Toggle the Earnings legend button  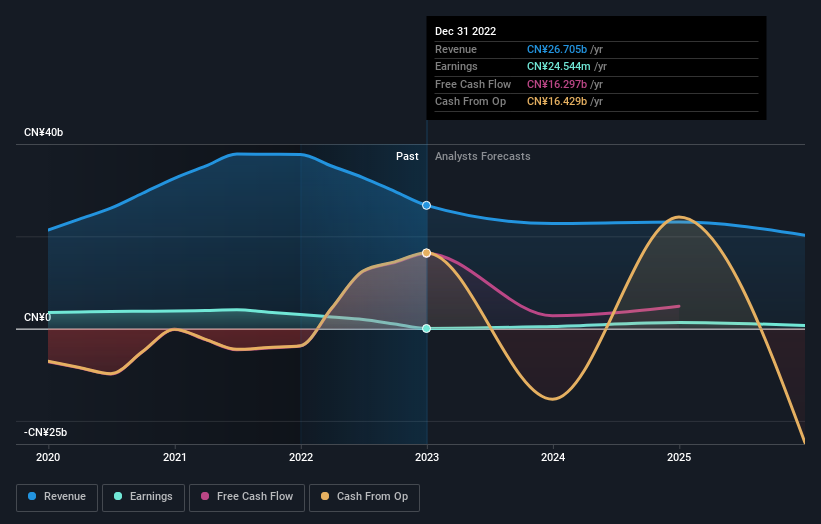(x=143, y=497)
